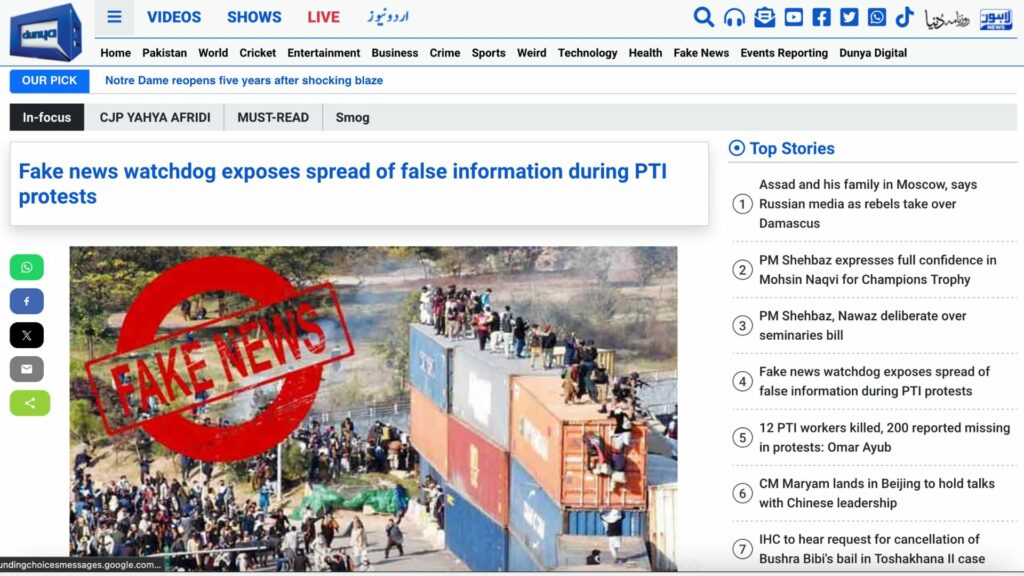Select the LIVE menu item
The height and width of the screenshot is (576, 1024).
point(323,17)
